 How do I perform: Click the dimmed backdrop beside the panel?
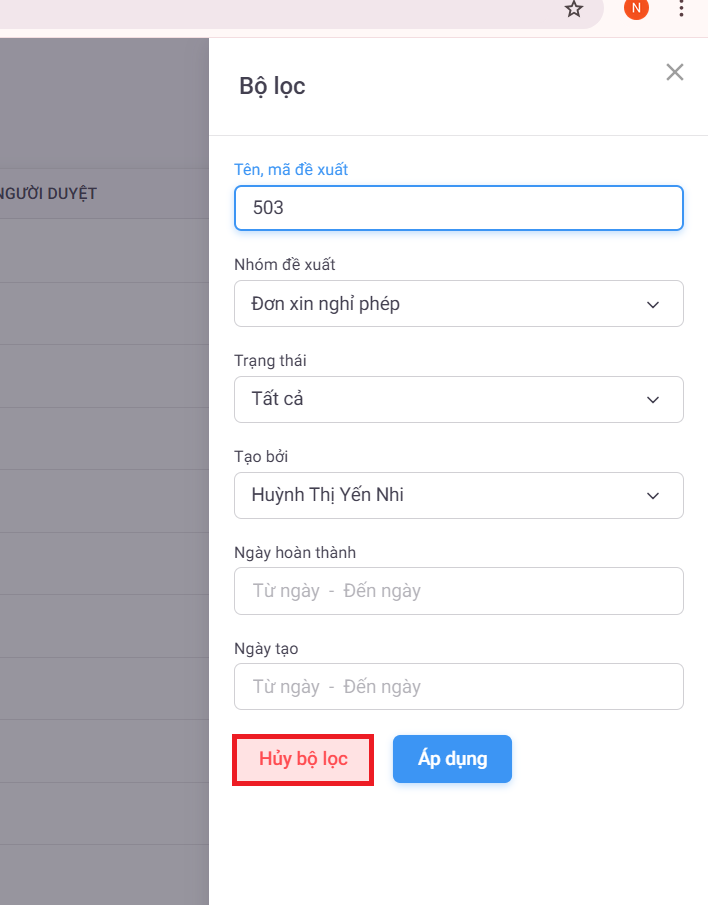tap(100, 500)
